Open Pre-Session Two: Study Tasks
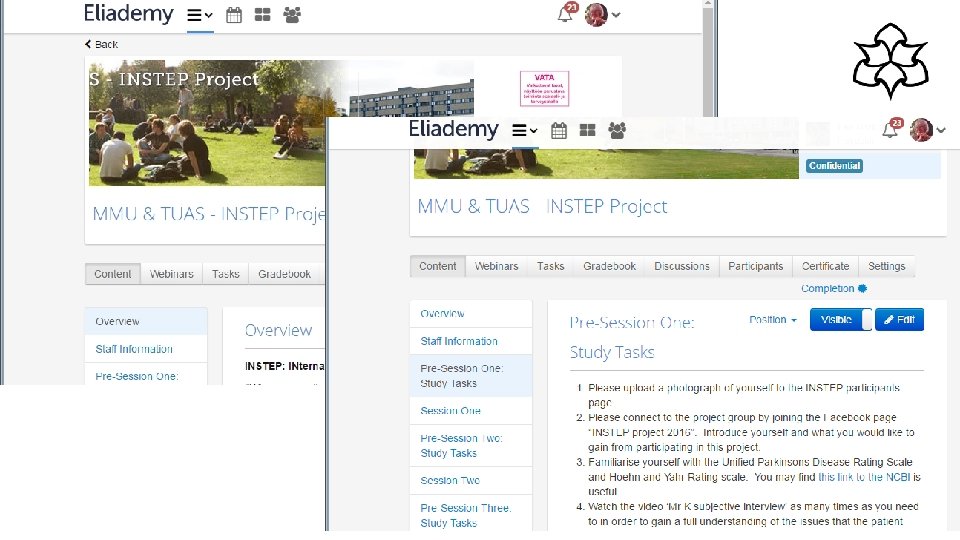This screenshot has width=960, height=540. 471,446
